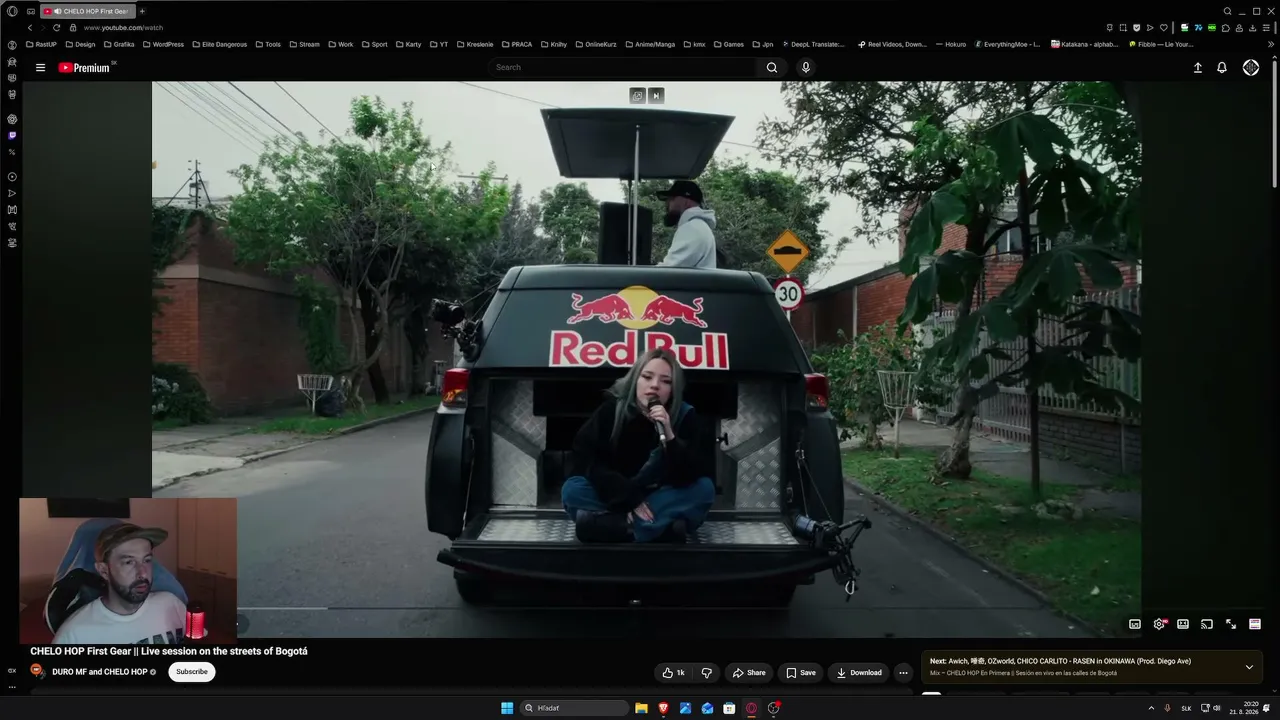Open the EverythingMoe bookmark
Viewport: 1280px width, 720px height.
click(x=1008, y=44)
